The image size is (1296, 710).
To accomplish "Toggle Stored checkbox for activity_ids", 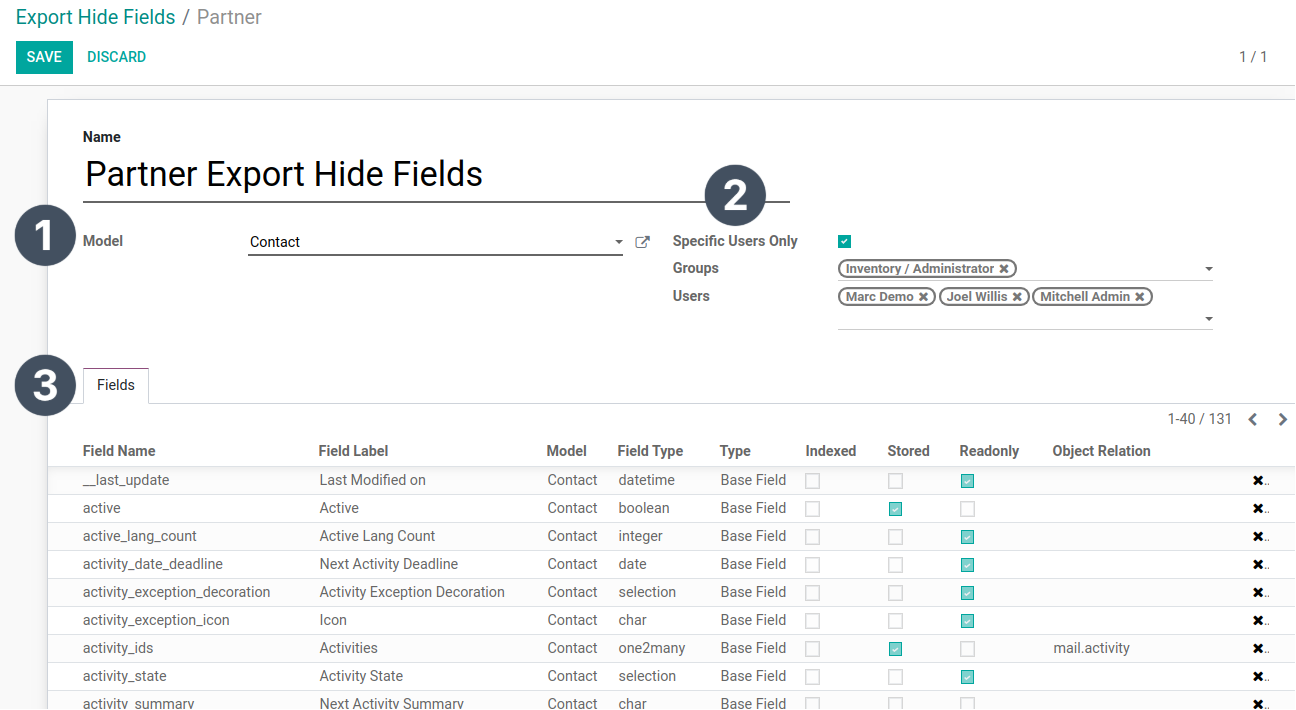I will click(895, 649).
